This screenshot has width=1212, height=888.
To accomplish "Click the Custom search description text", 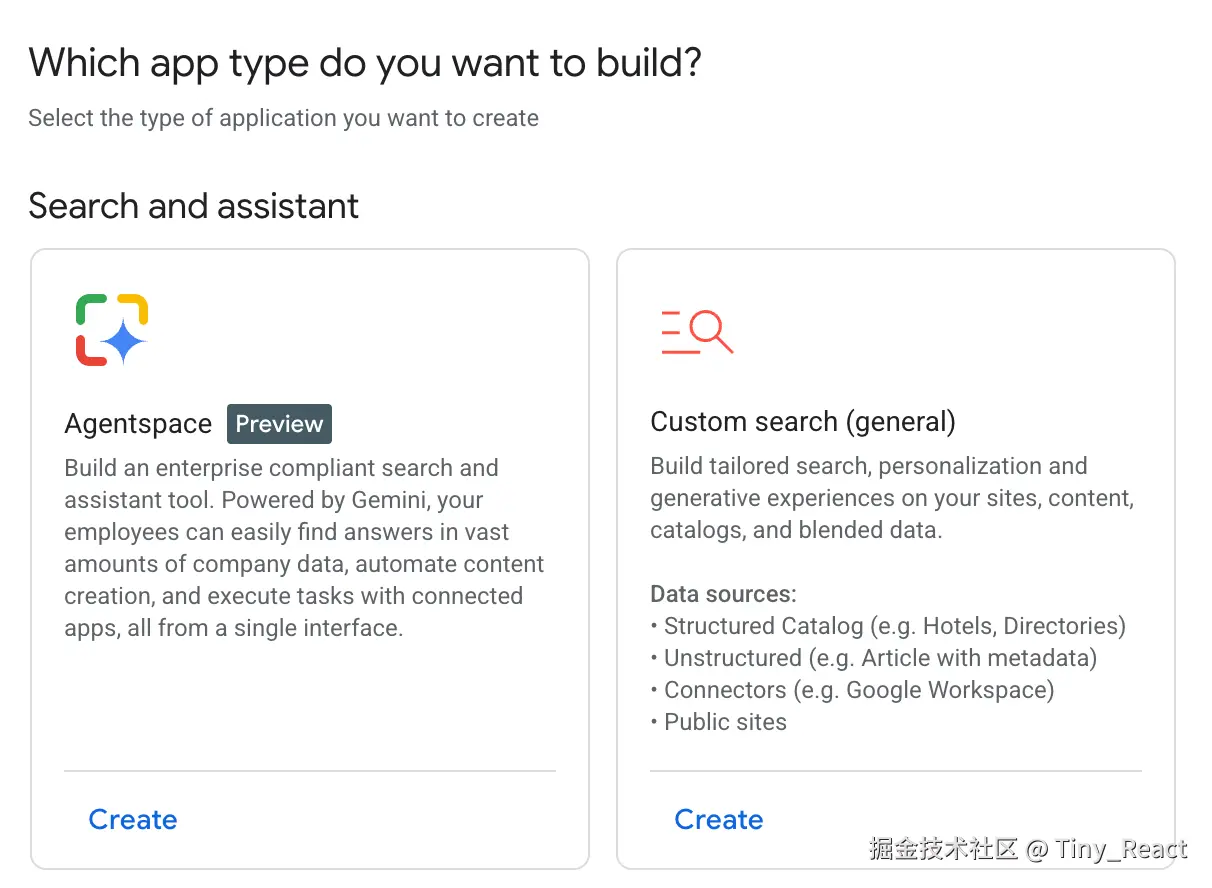I will click(x=891, y=498).
